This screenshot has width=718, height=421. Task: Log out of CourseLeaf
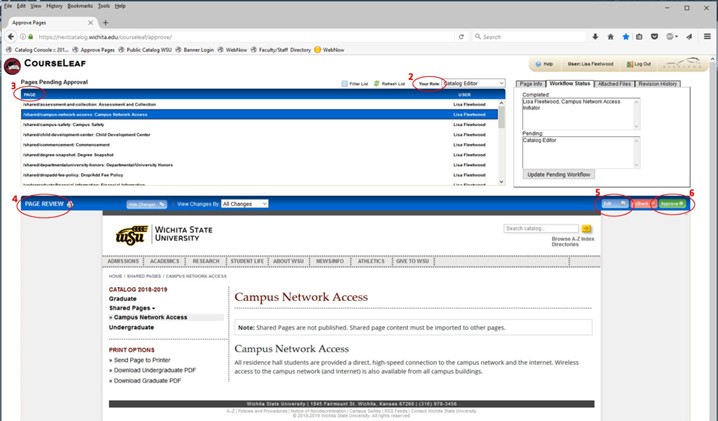pyautogui.click(x=639, y=64)
